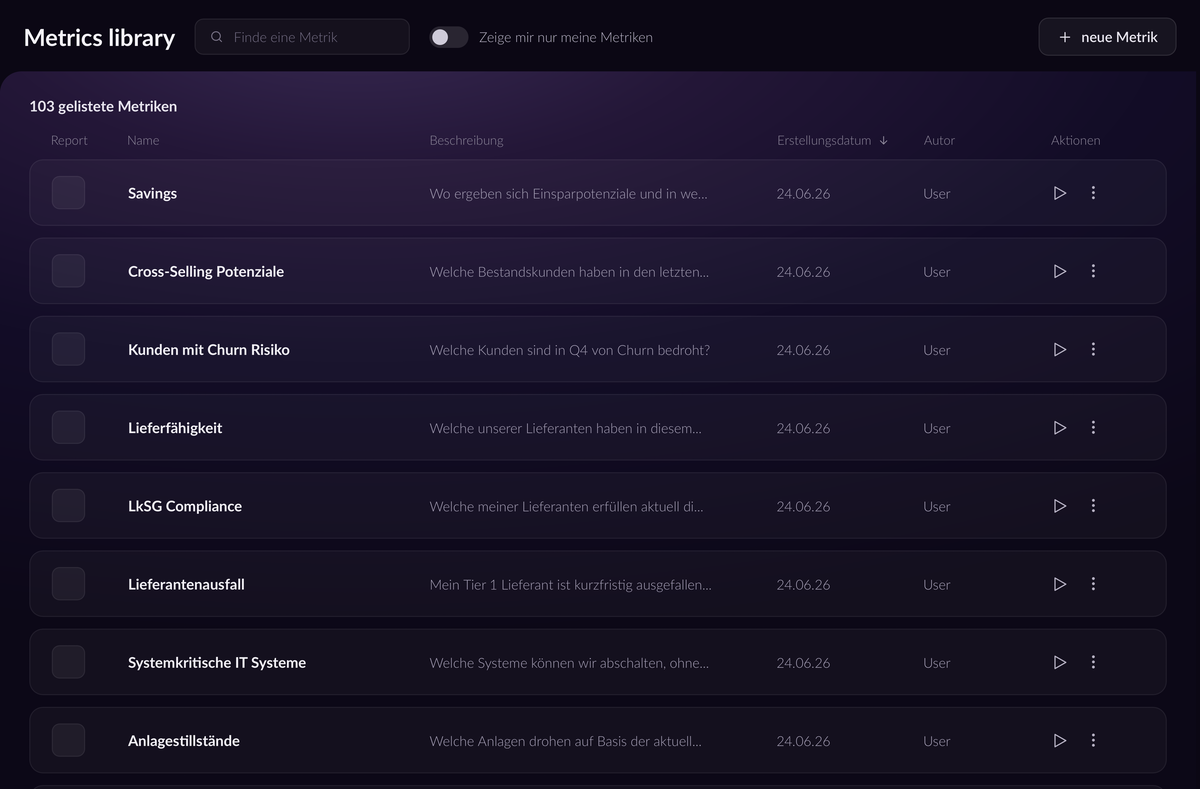Screen dimensions: 1200x789
Task: Open the Cross-Selling Potenziale metric name
Action: (206, 271)
